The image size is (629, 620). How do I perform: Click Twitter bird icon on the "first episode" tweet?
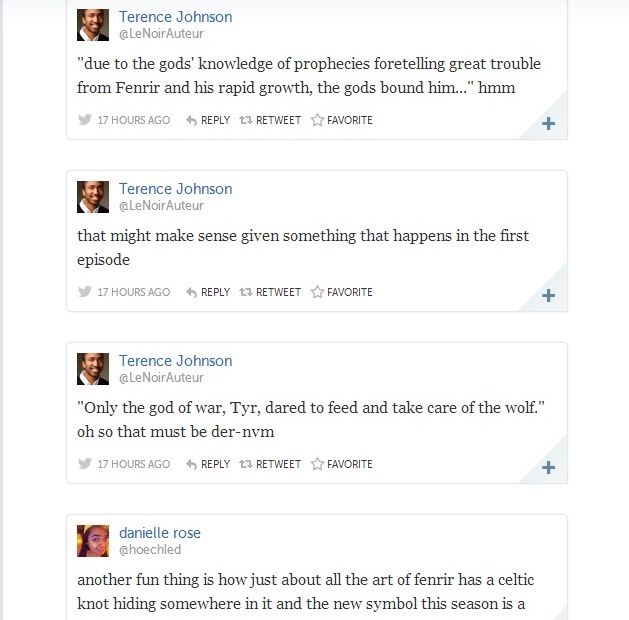85,292
